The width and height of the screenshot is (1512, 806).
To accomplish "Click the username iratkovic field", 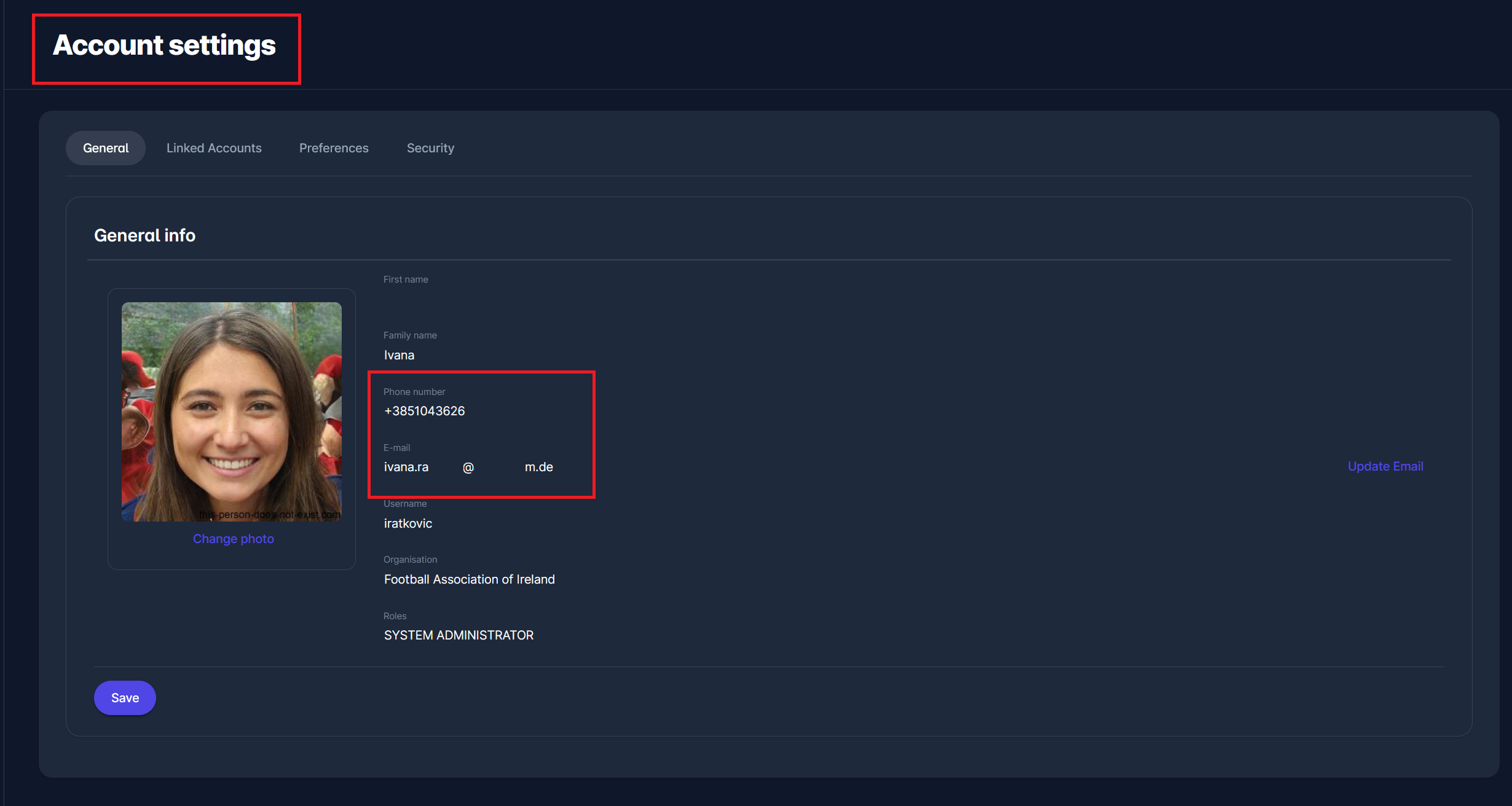I will coord(408,523).
